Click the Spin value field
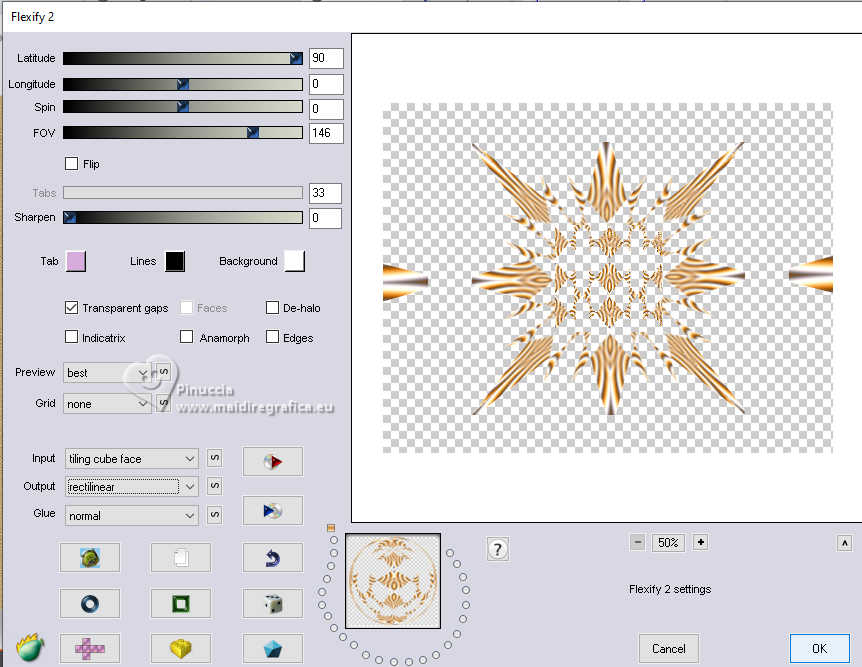 point(326,108)
